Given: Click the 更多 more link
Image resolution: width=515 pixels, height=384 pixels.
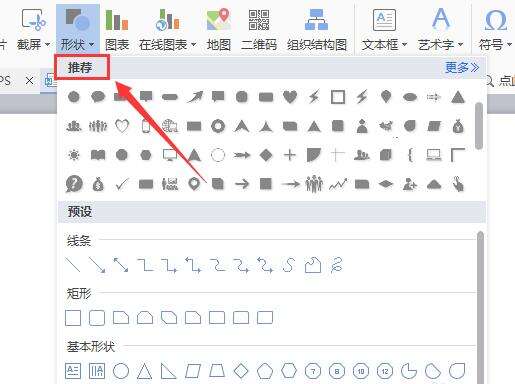Looking at the screenshot, I should click(462, 68).
